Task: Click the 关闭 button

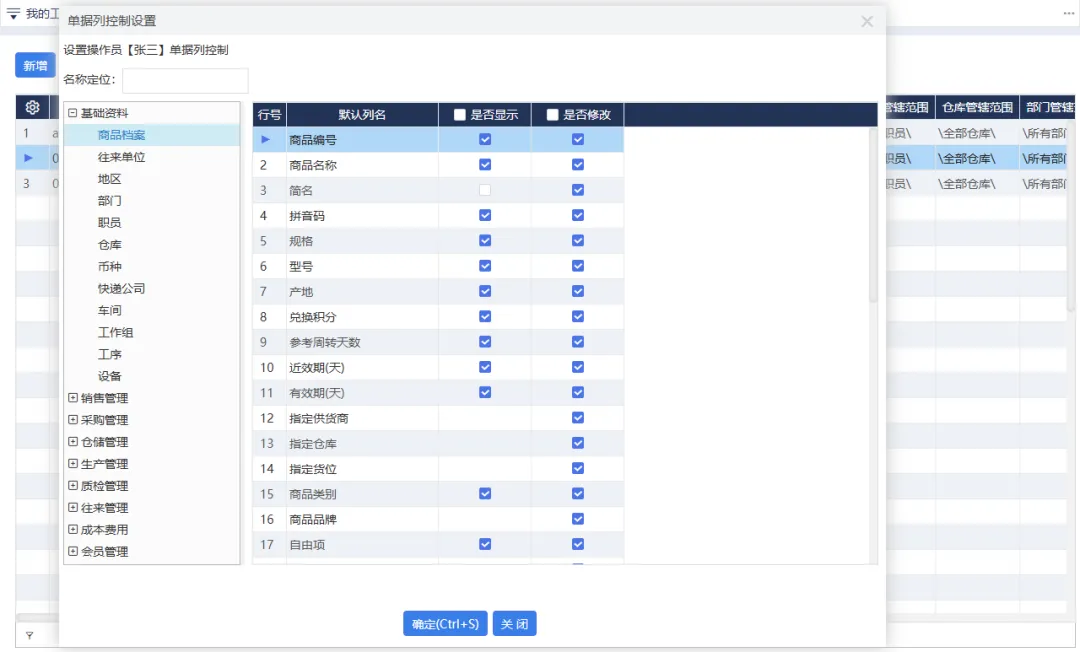Action: [514, 624]
